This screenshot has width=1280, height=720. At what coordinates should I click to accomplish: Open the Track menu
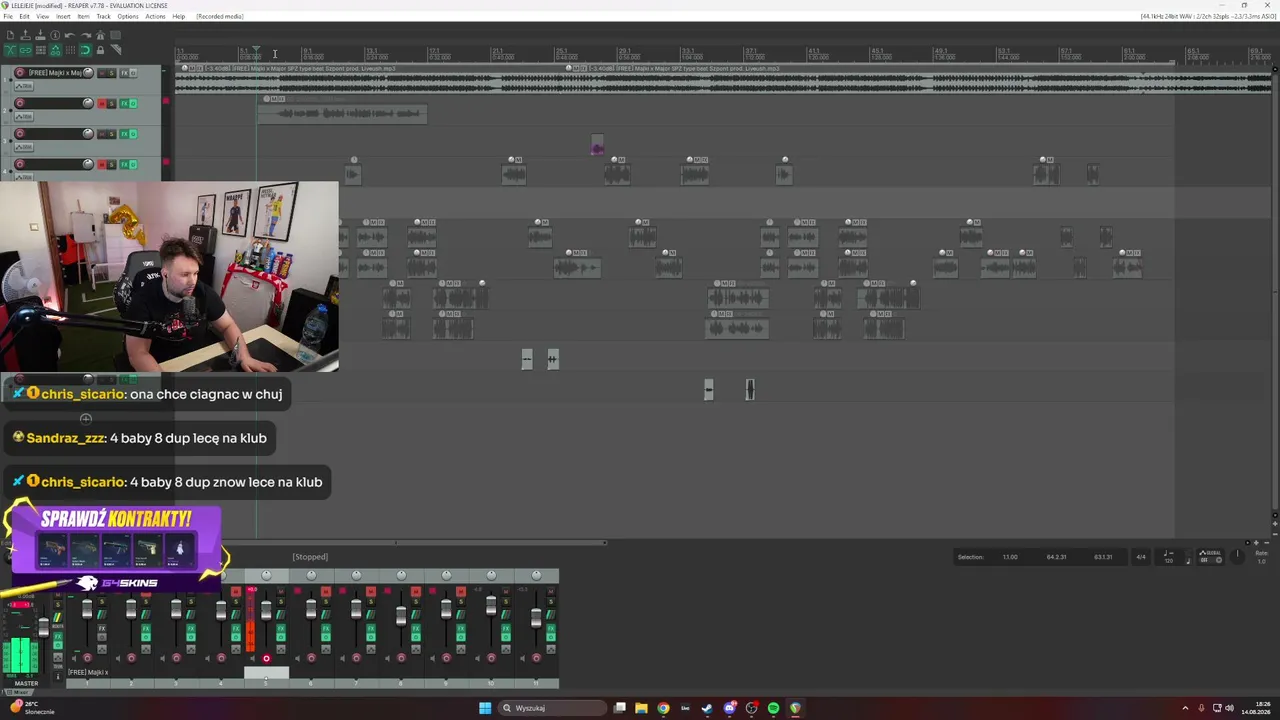(103, 17)
